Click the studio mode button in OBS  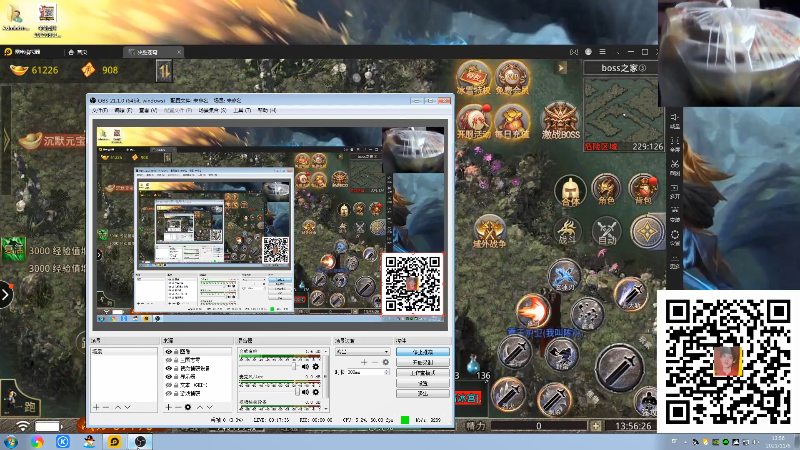click(x=423, y=373)
